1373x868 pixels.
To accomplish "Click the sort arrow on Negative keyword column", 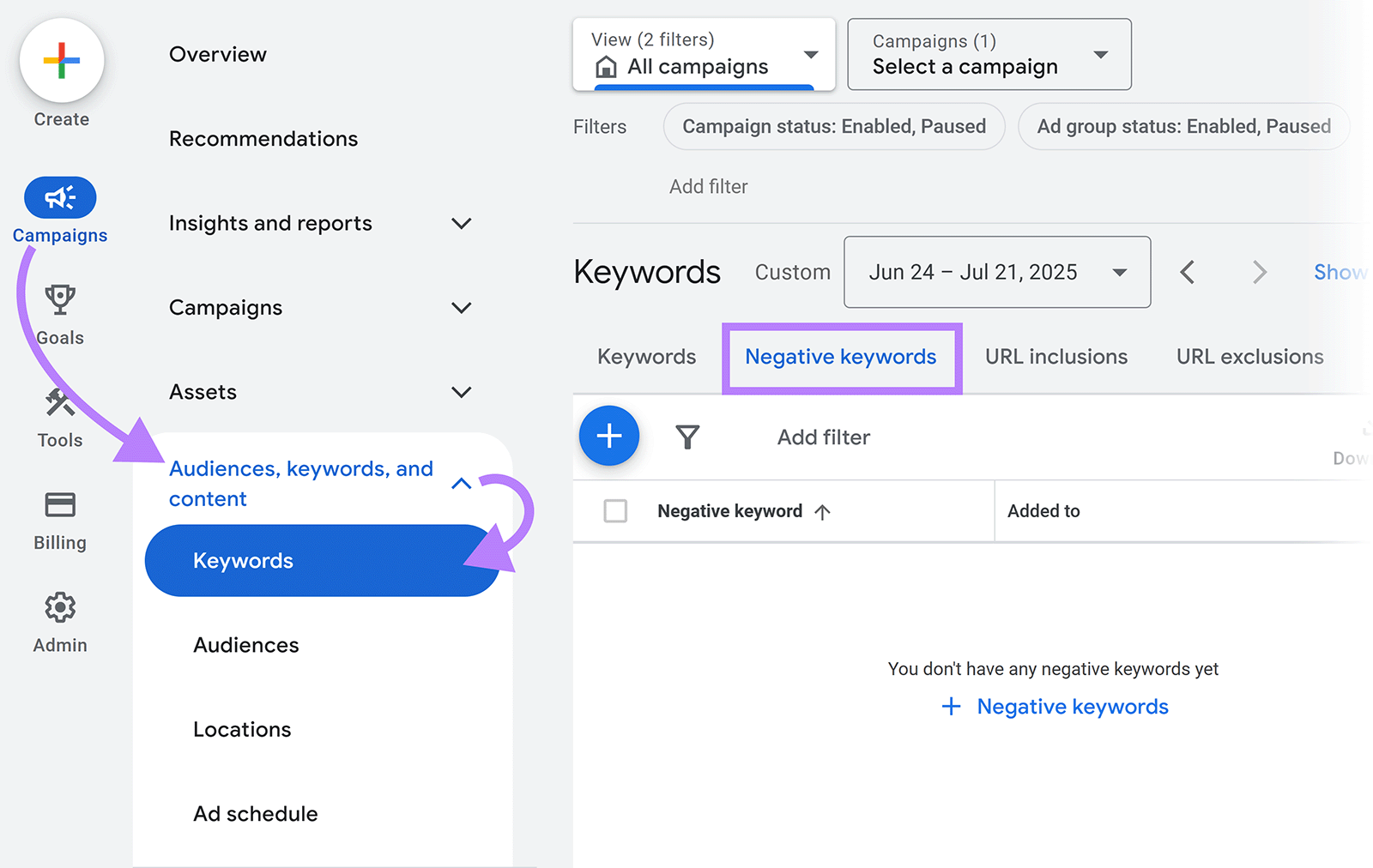I will [823, 511].
